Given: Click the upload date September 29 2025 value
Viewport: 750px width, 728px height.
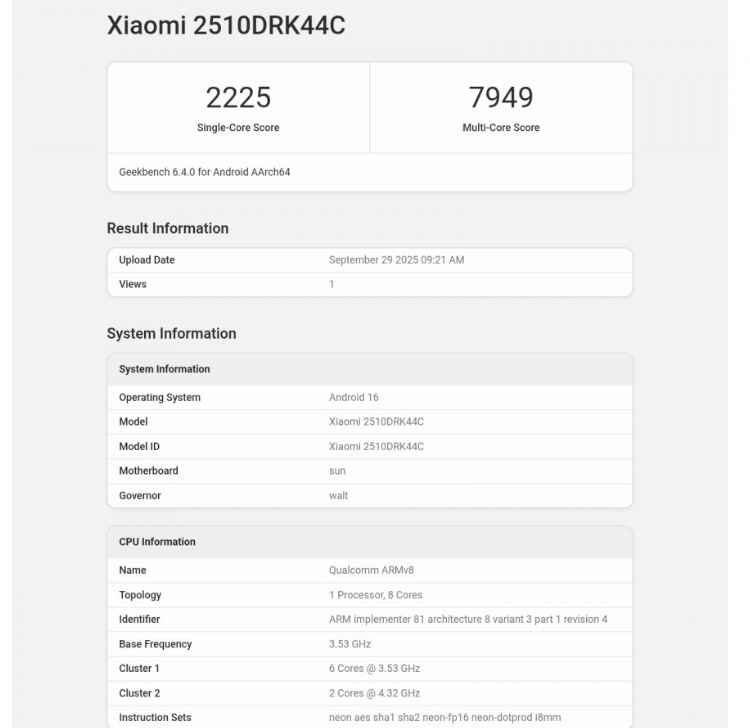Looking at the screenshot, I should pos(396,260).
